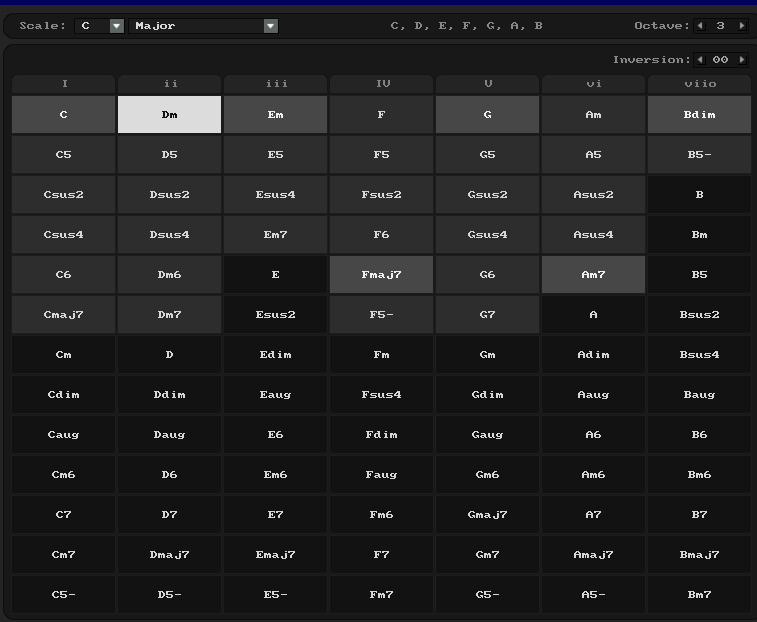
Task: Increase the octave with right arrow
Action: 741,26
